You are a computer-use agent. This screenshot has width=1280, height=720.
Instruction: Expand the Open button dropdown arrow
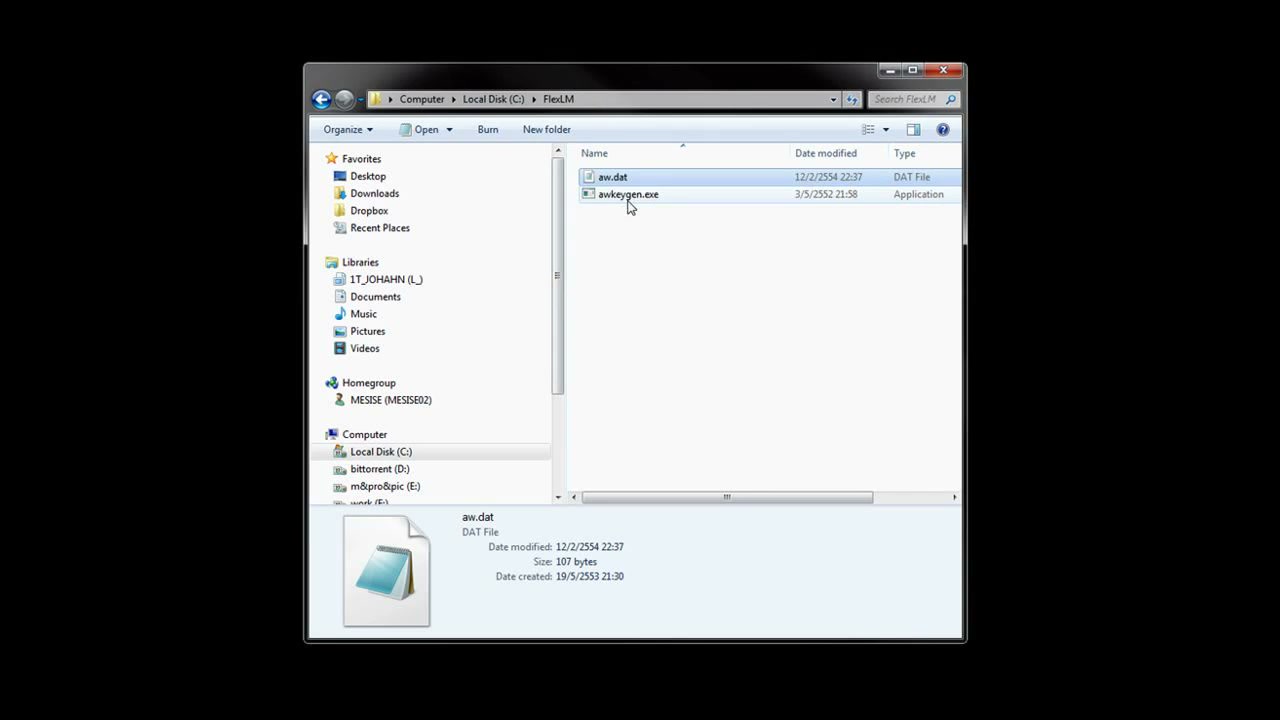coord(449,129)
